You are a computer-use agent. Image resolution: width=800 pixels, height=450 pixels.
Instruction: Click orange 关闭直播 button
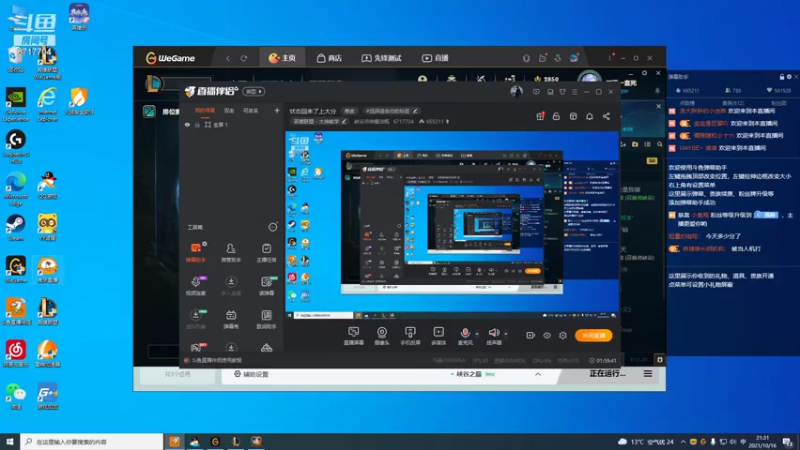click(x=593, y=336)
